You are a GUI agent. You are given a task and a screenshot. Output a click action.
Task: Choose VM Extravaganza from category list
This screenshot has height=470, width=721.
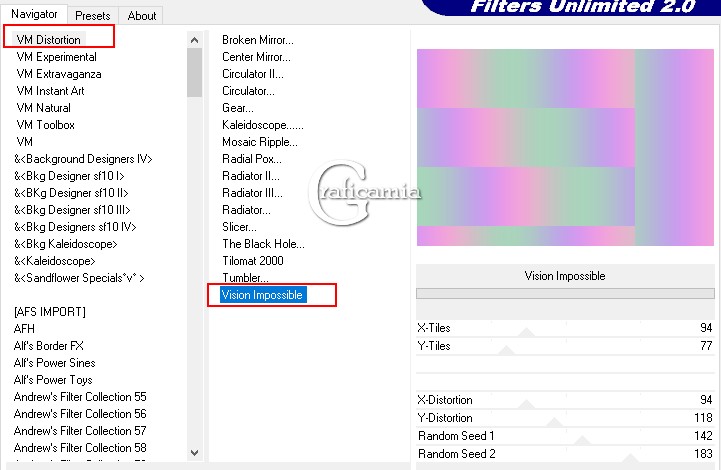coord(58,74)
